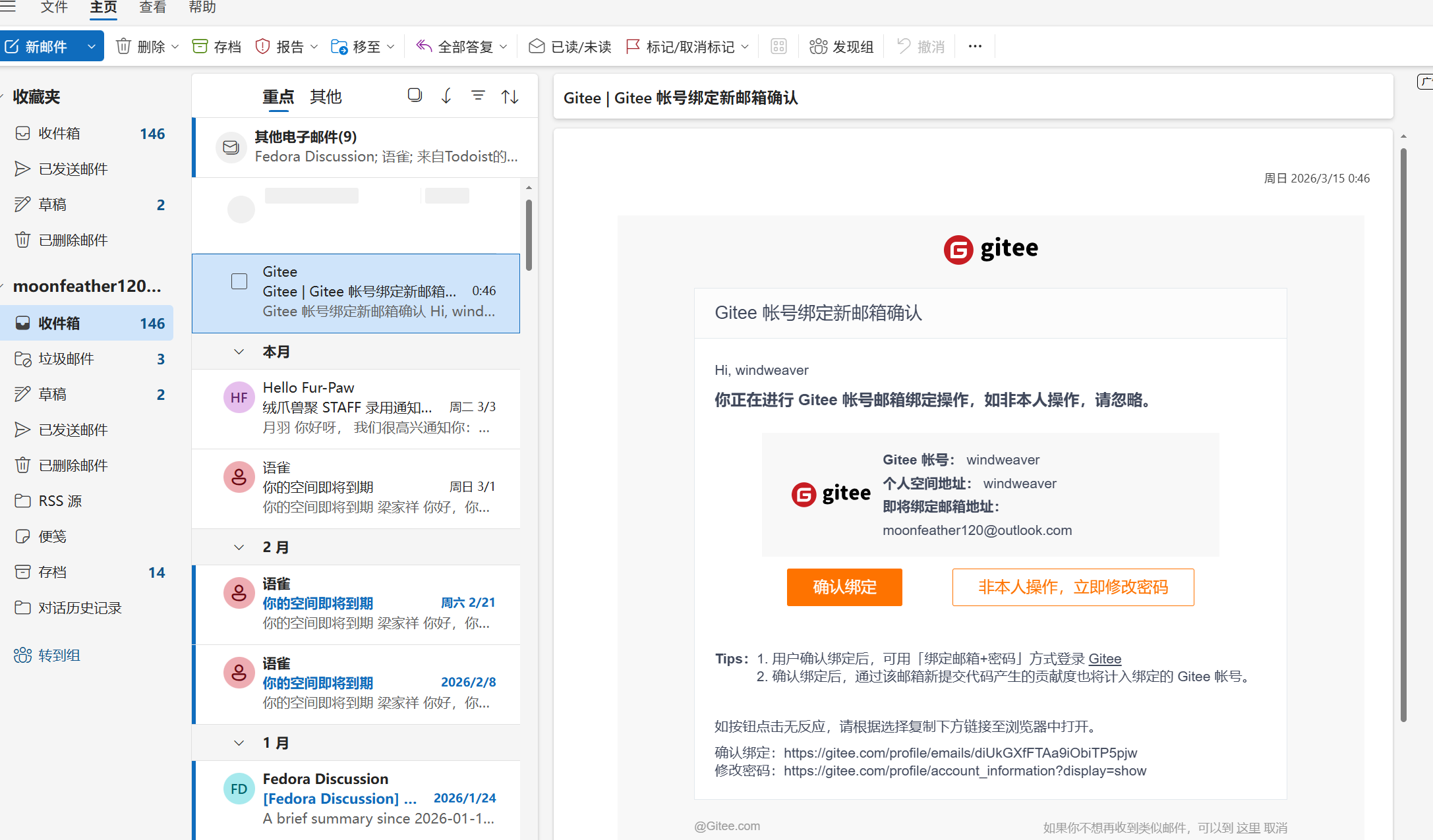Open the 帮助 ribbon tab

202,7
